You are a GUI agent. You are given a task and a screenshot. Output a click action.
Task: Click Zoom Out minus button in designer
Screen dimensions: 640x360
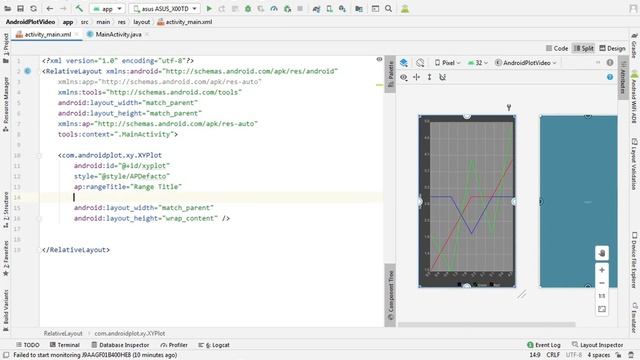602,283
